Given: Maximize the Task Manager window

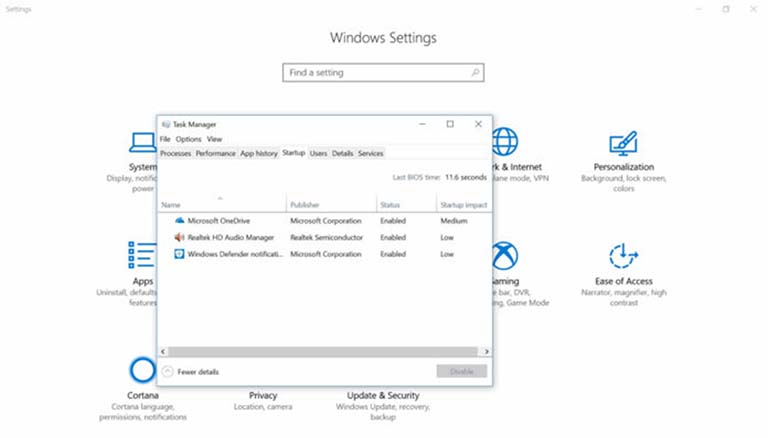Looking at the screenshot, I should [450, 124].
